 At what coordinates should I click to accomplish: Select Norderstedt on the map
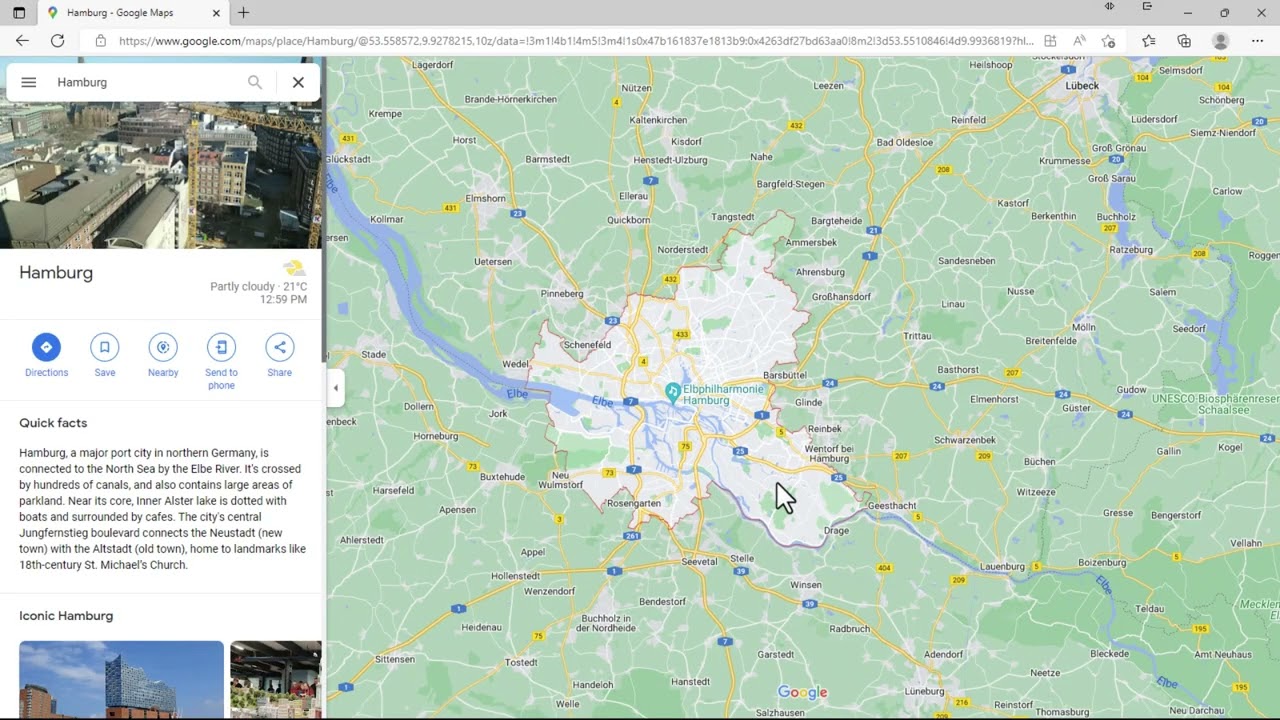coord(682,250)
